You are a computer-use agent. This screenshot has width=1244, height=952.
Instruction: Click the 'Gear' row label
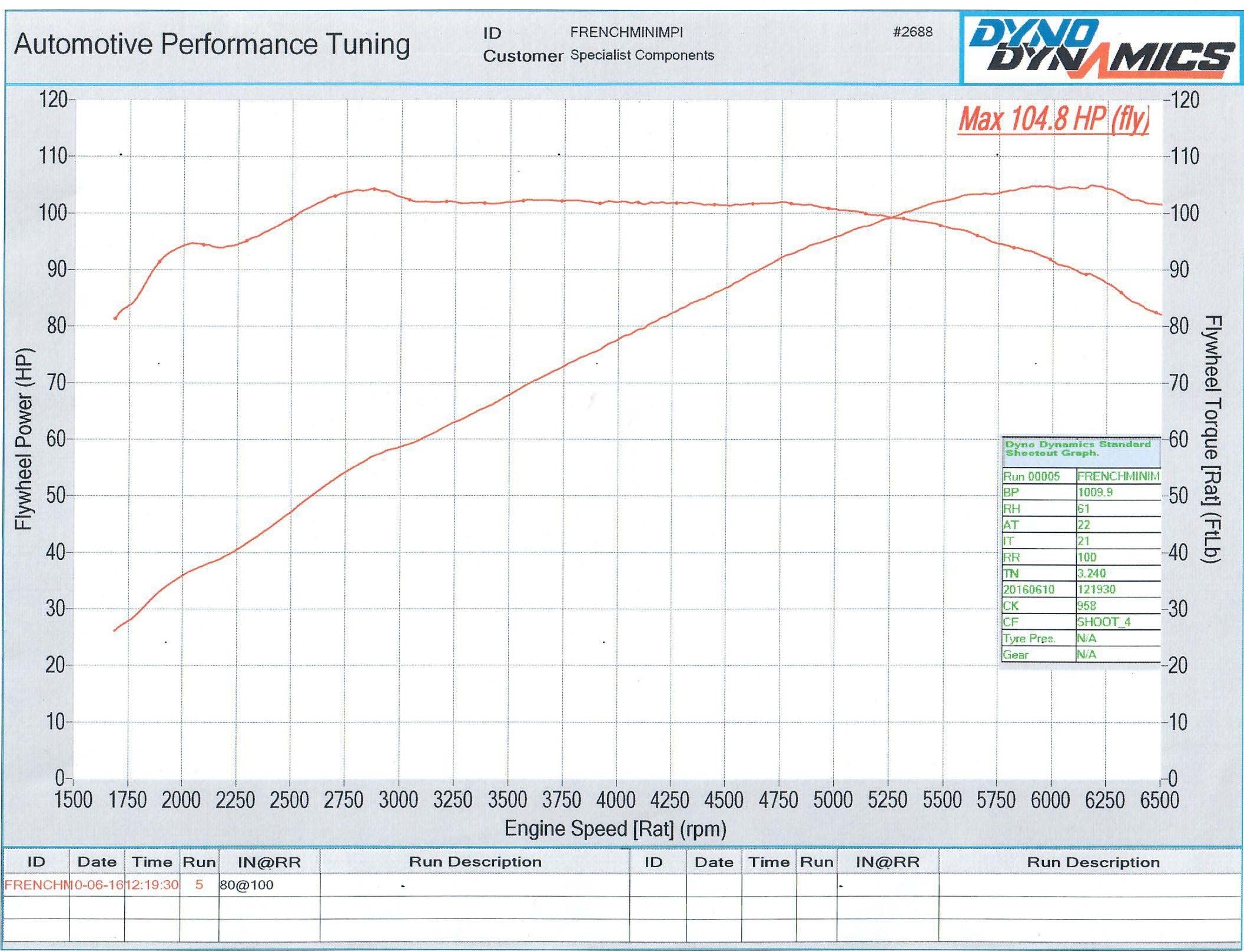1016,655
